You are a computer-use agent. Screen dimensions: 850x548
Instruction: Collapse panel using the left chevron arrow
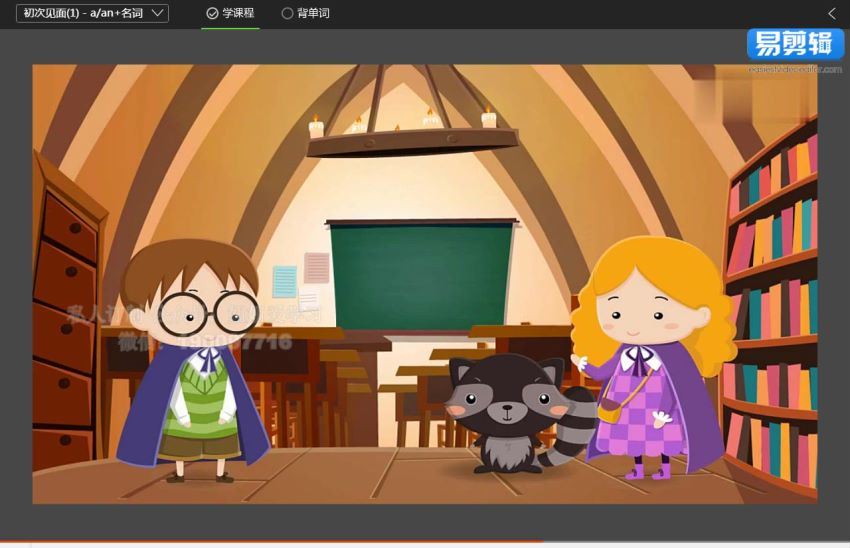pyautogui.click(x=832, y=14)
